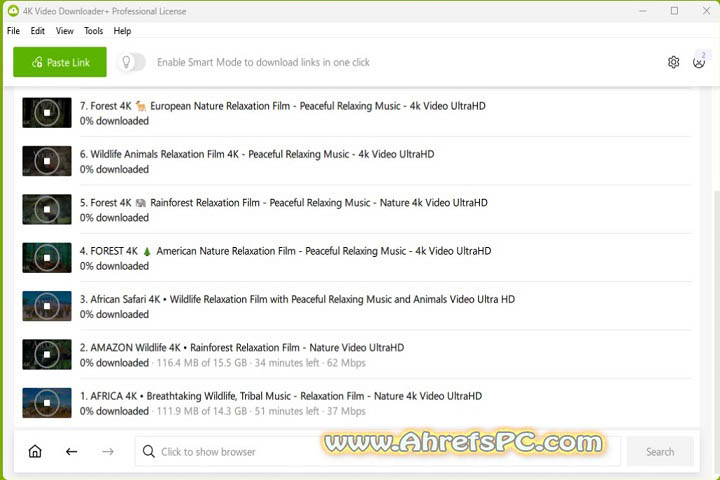Screen dimensions: 720x480
Task: Open the Edit menu
Action: 38,31
